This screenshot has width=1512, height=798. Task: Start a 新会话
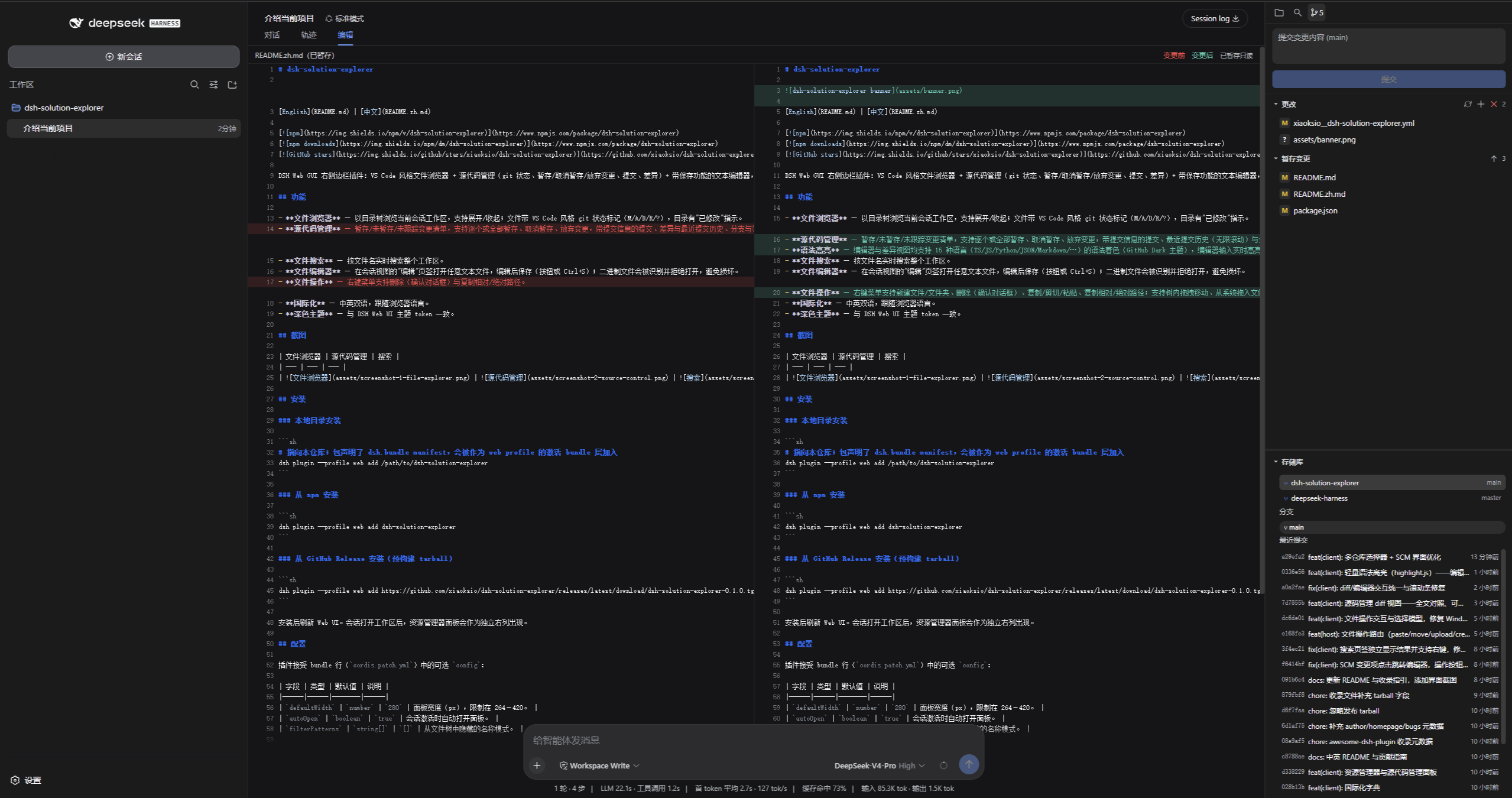(x=124, y=57)
